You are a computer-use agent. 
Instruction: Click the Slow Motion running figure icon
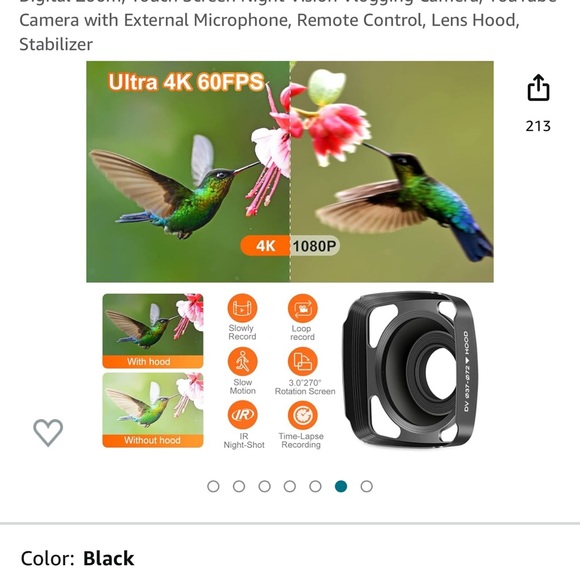(x=242, y=361)
